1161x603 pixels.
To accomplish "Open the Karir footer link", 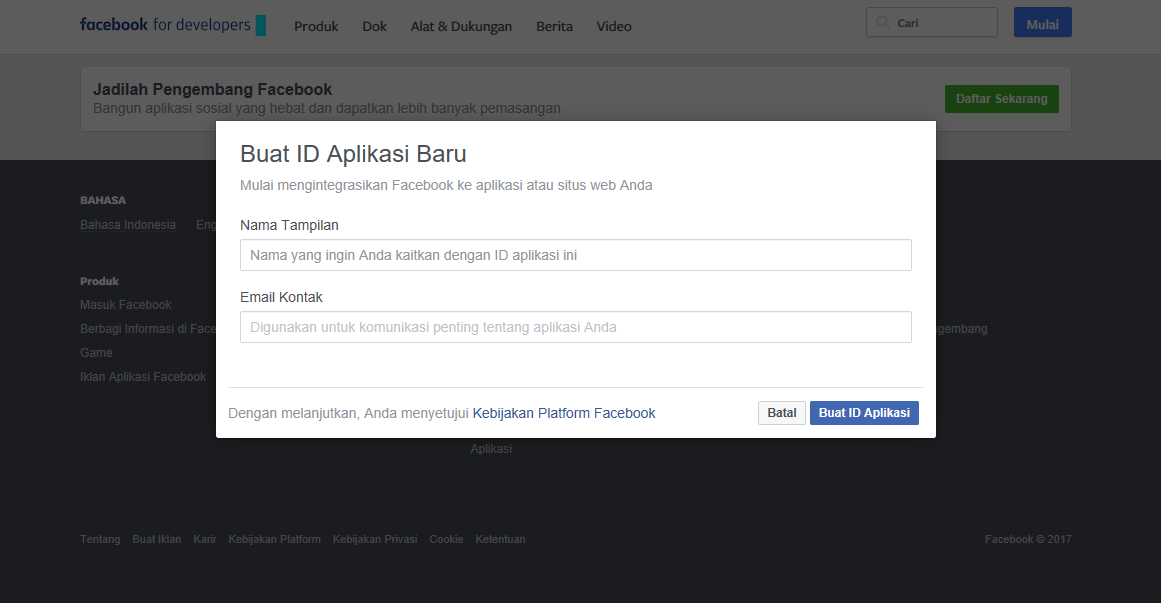I will [x=204, y=539].
